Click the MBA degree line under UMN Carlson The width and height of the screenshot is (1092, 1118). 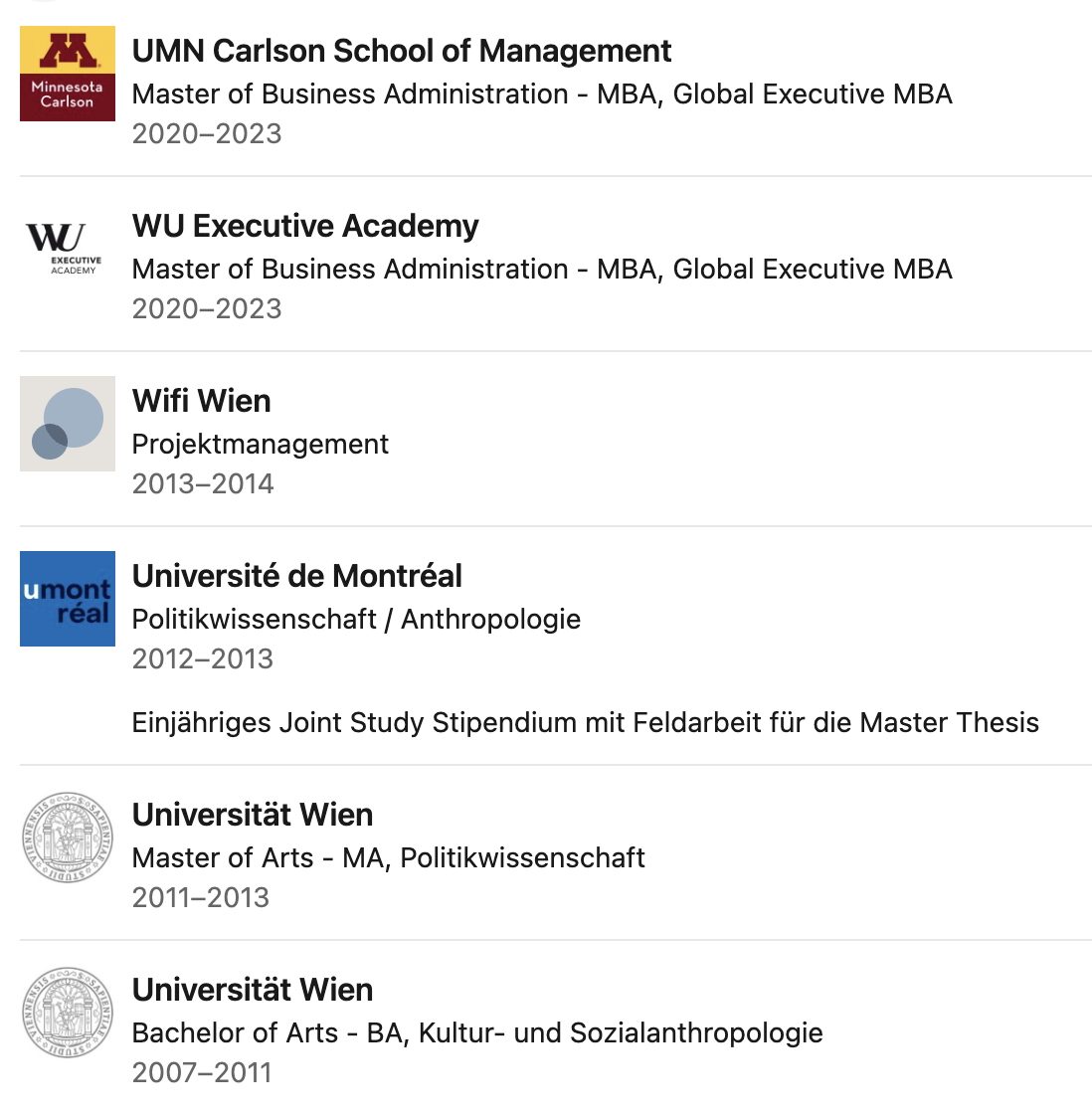(x=542, y=93)
